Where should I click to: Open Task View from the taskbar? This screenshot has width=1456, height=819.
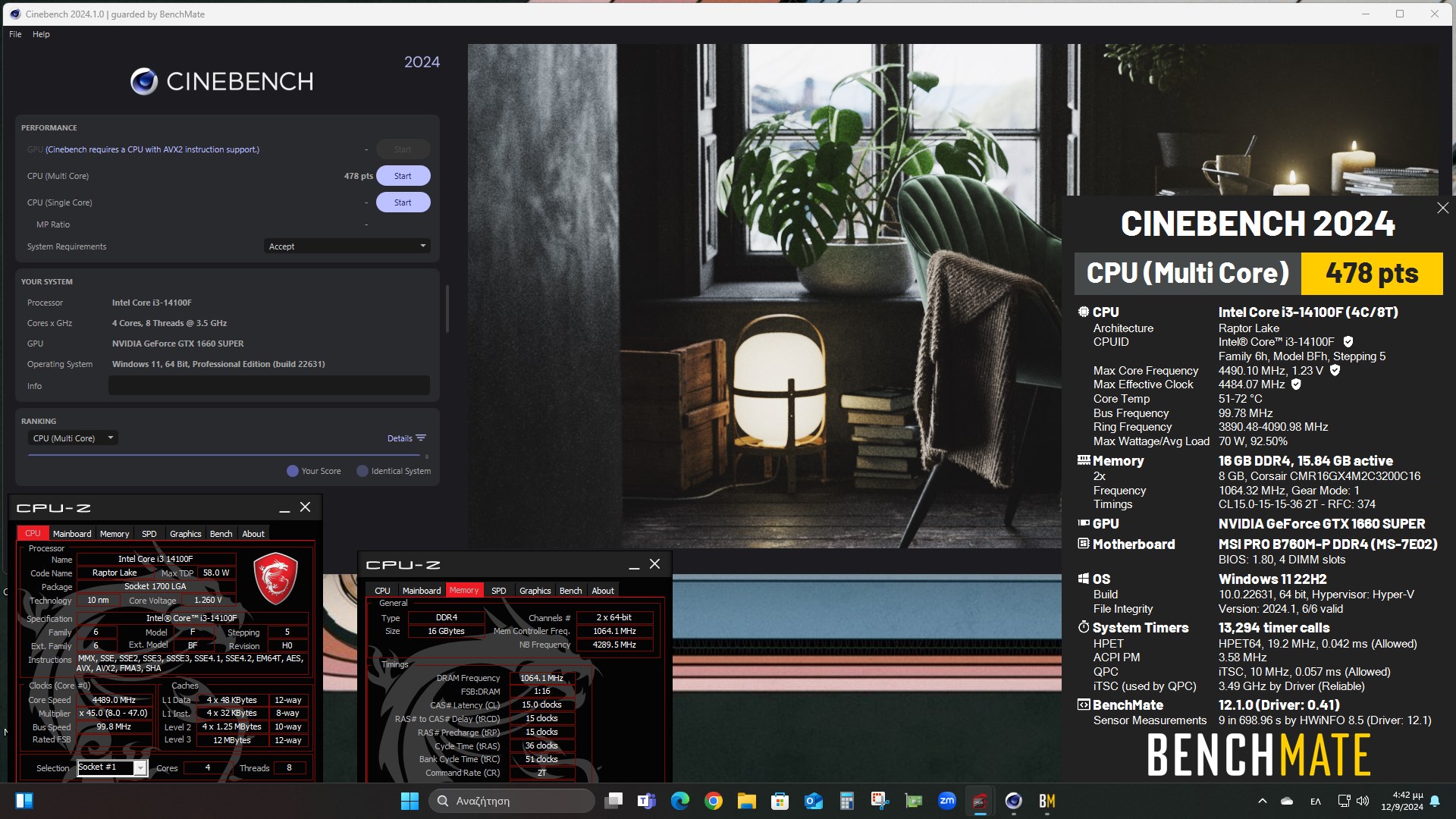point(613,801)
